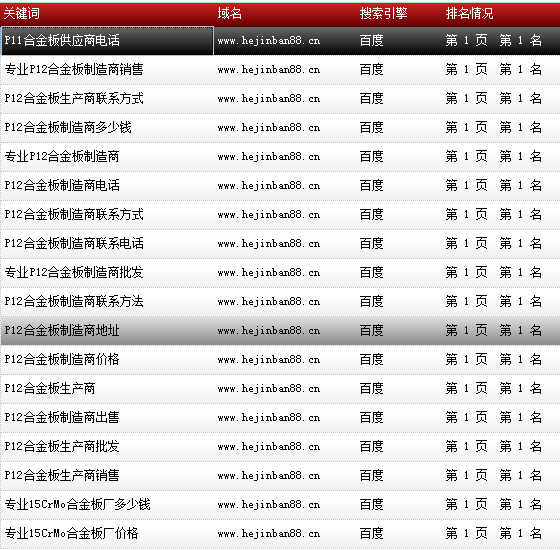Viewport: 560px width, 550px height.
Task: Select keyword P12合金板生产商联系方式
Action: click(74, 98)
